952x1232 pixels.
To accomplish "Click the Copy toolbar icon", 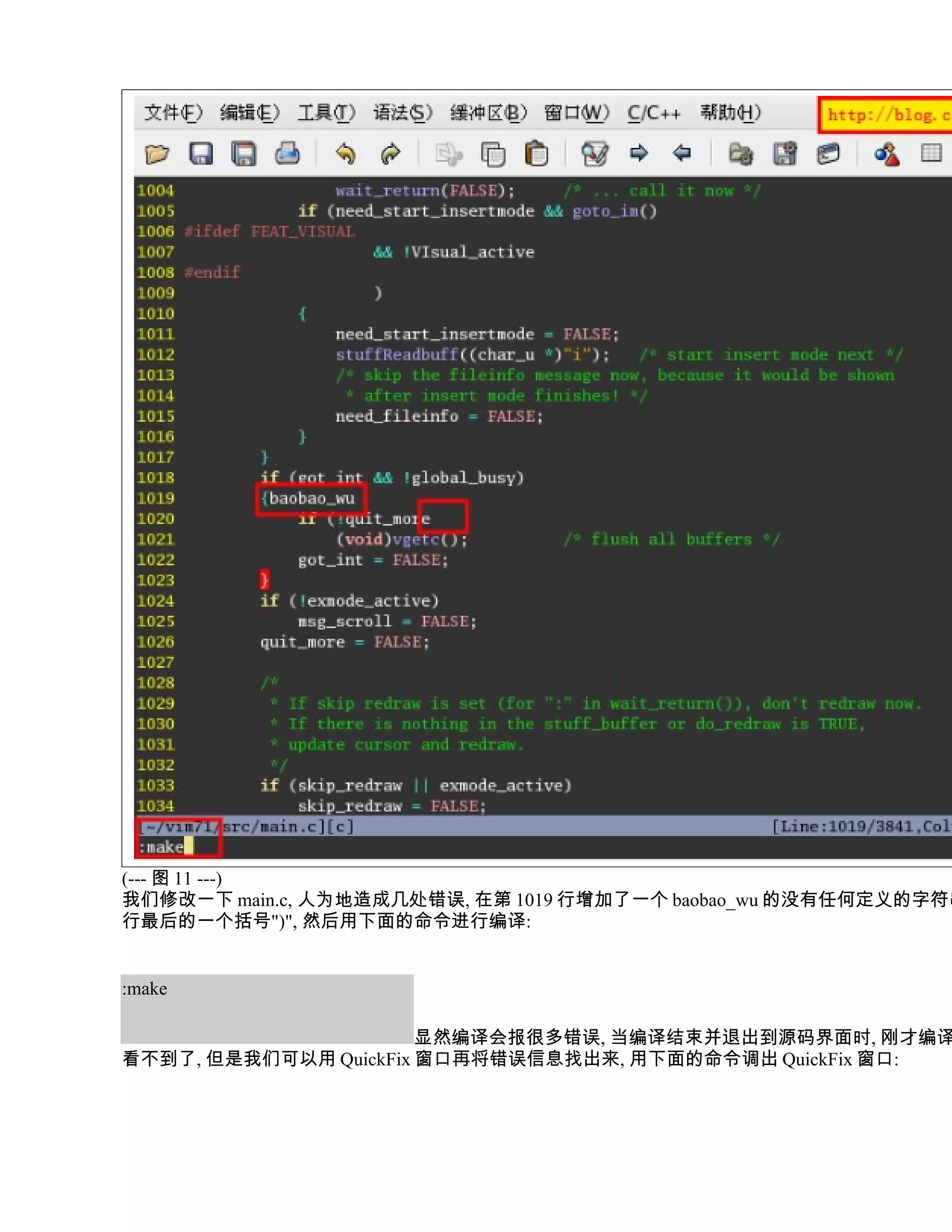I will tap(493, 153).
